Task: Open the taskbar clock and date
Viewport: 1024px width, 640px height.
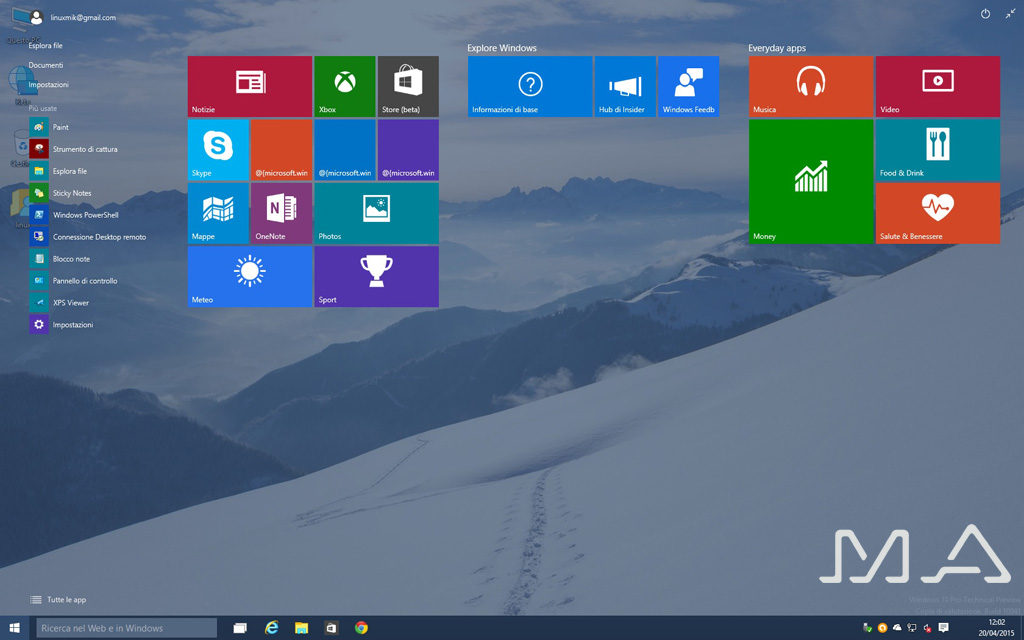Action: pos(996,628)
